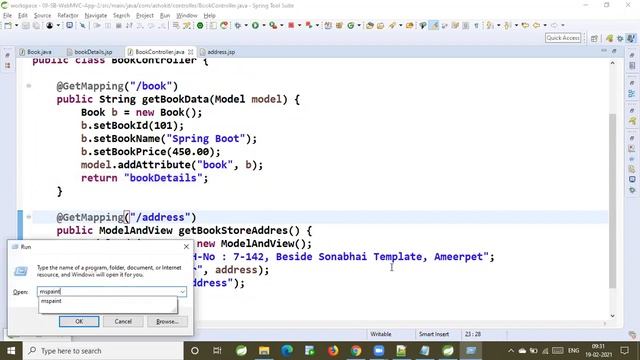640x360 pixels.
Task: Click the Pin/search tree toolbar icon
Action: tap(423, 25)
